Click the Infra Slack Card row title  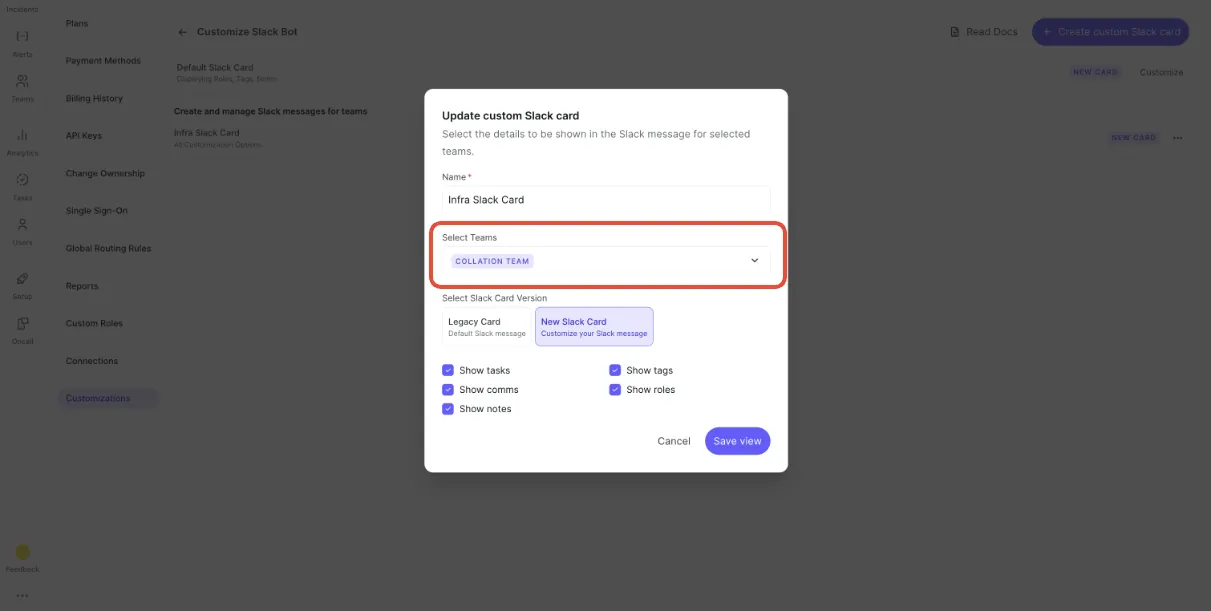click(207, 132)
